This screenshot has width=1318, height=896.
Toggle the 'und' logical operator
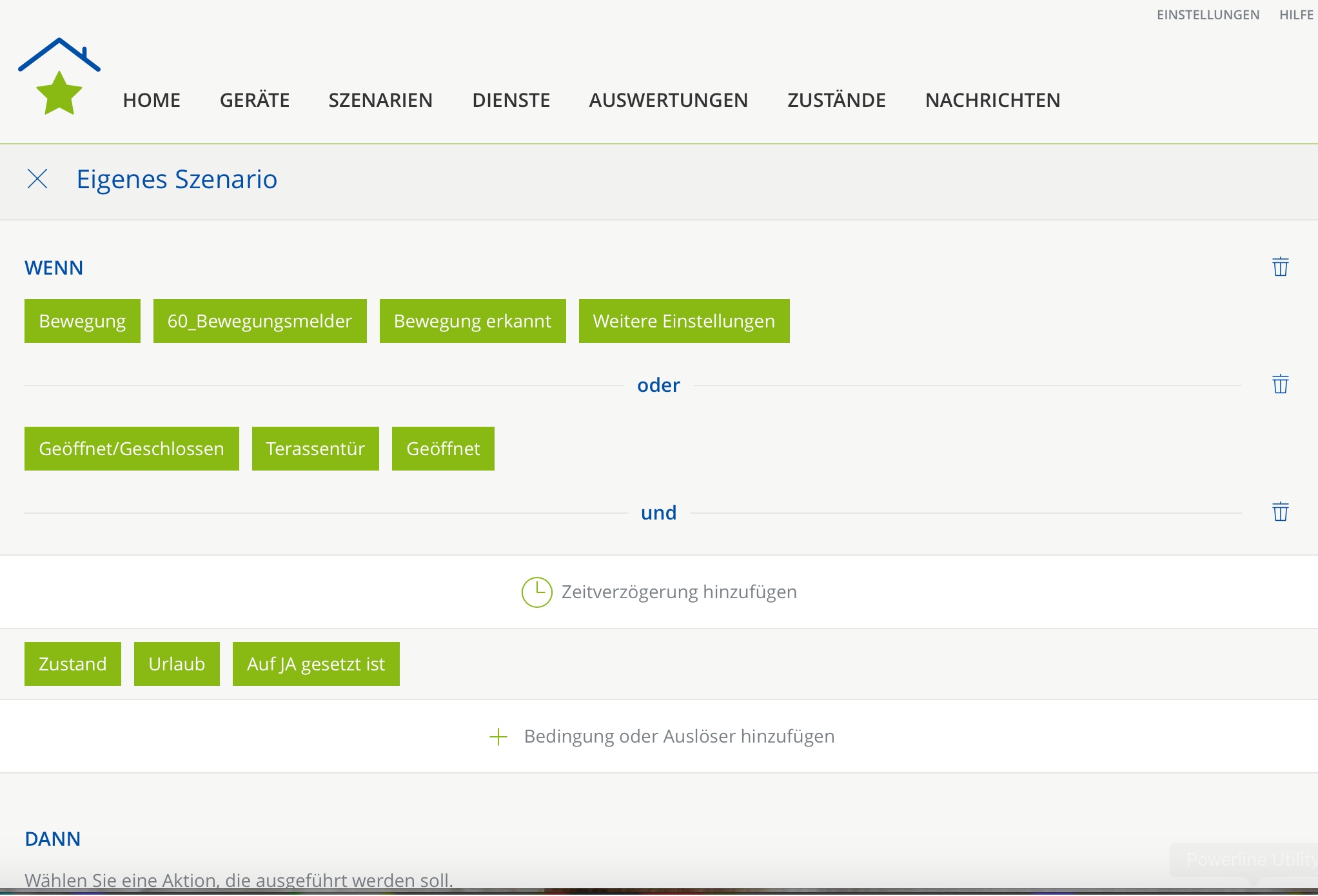click(x=658, y=512)
